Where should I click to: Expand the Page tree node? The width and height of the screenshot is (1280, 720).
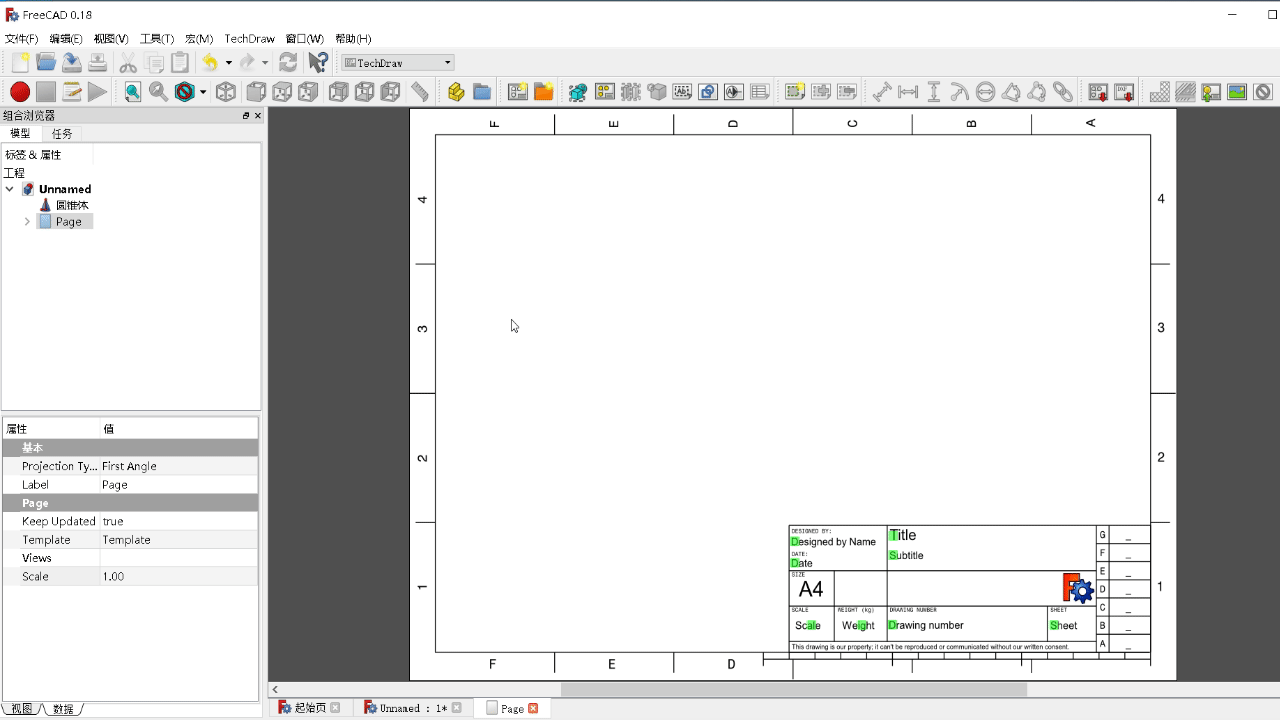(27, 222)
